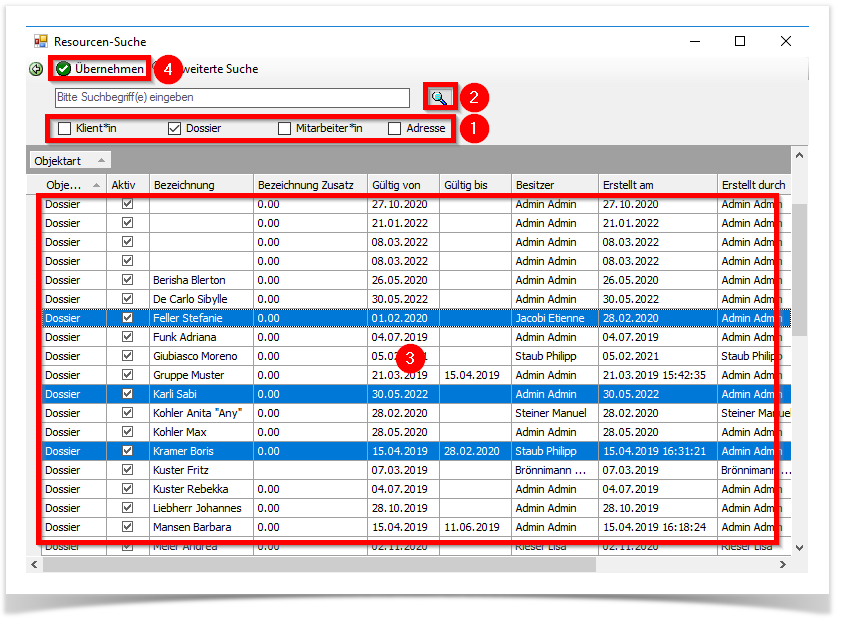Select the Berisha Blerton row

click(416, 280)
